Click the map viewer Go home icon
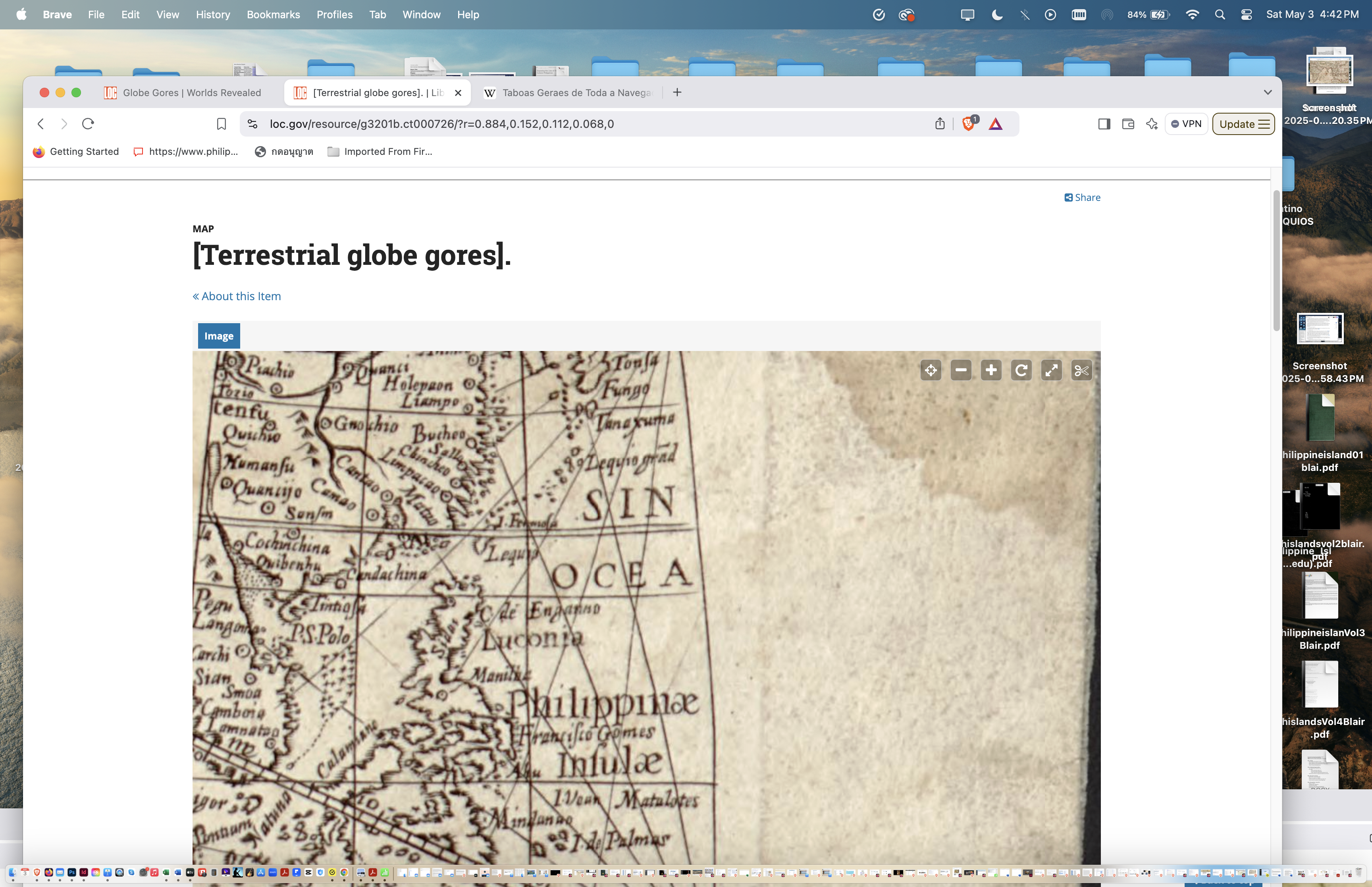This screenshot has width=1372, height=887. [931, 370]
